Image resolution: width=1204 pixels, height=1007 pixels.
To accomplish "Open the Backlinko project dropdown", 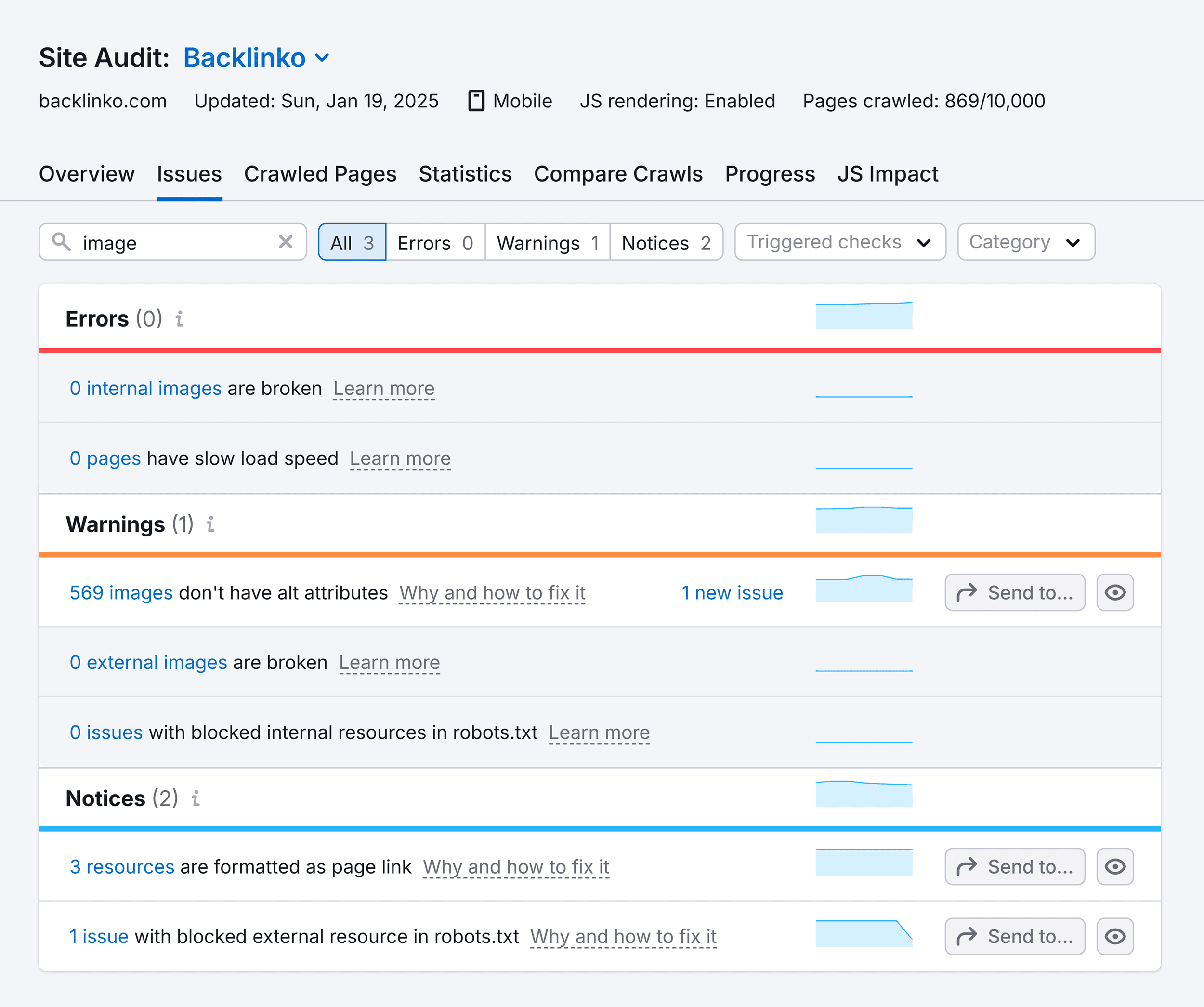I will (256, 58).
